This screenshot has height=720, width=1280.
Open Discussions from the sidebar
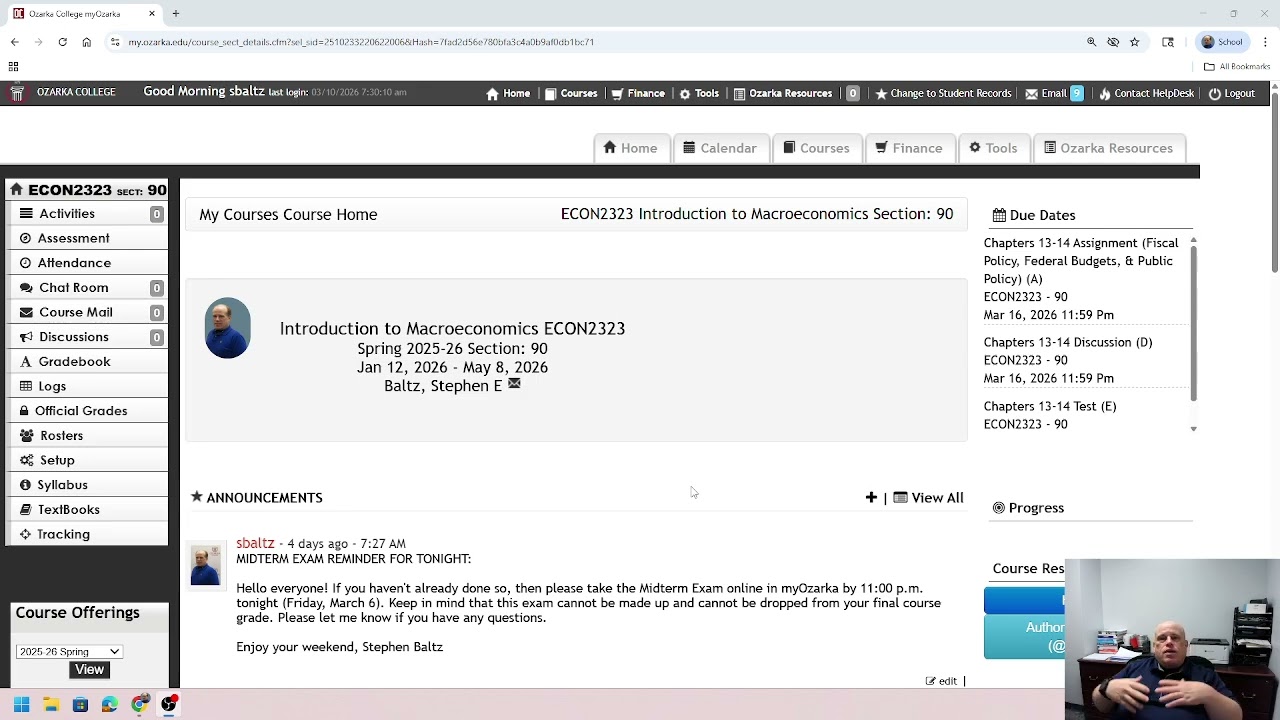click(88, 337)
